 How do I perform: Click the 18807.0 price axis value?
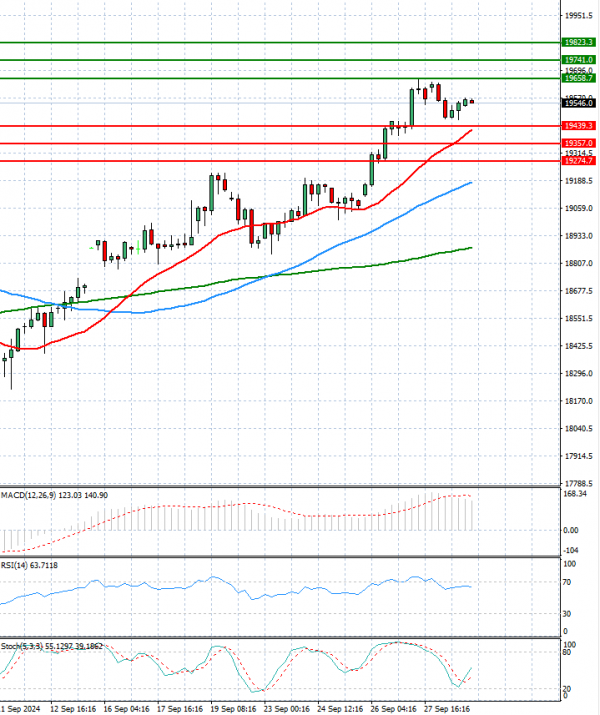point(579,264)
